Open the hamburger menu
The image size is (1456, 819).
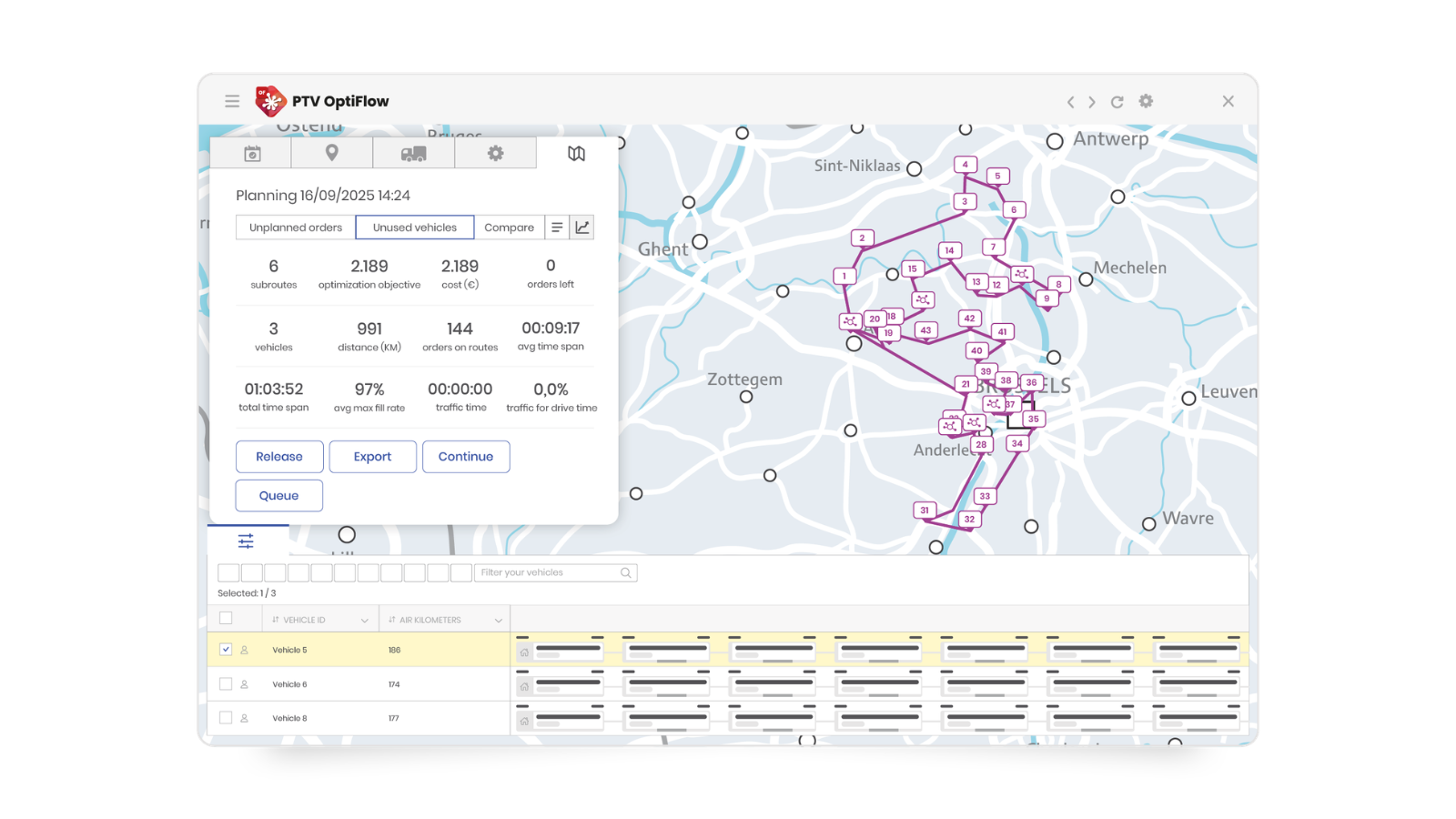coord(232,101)
